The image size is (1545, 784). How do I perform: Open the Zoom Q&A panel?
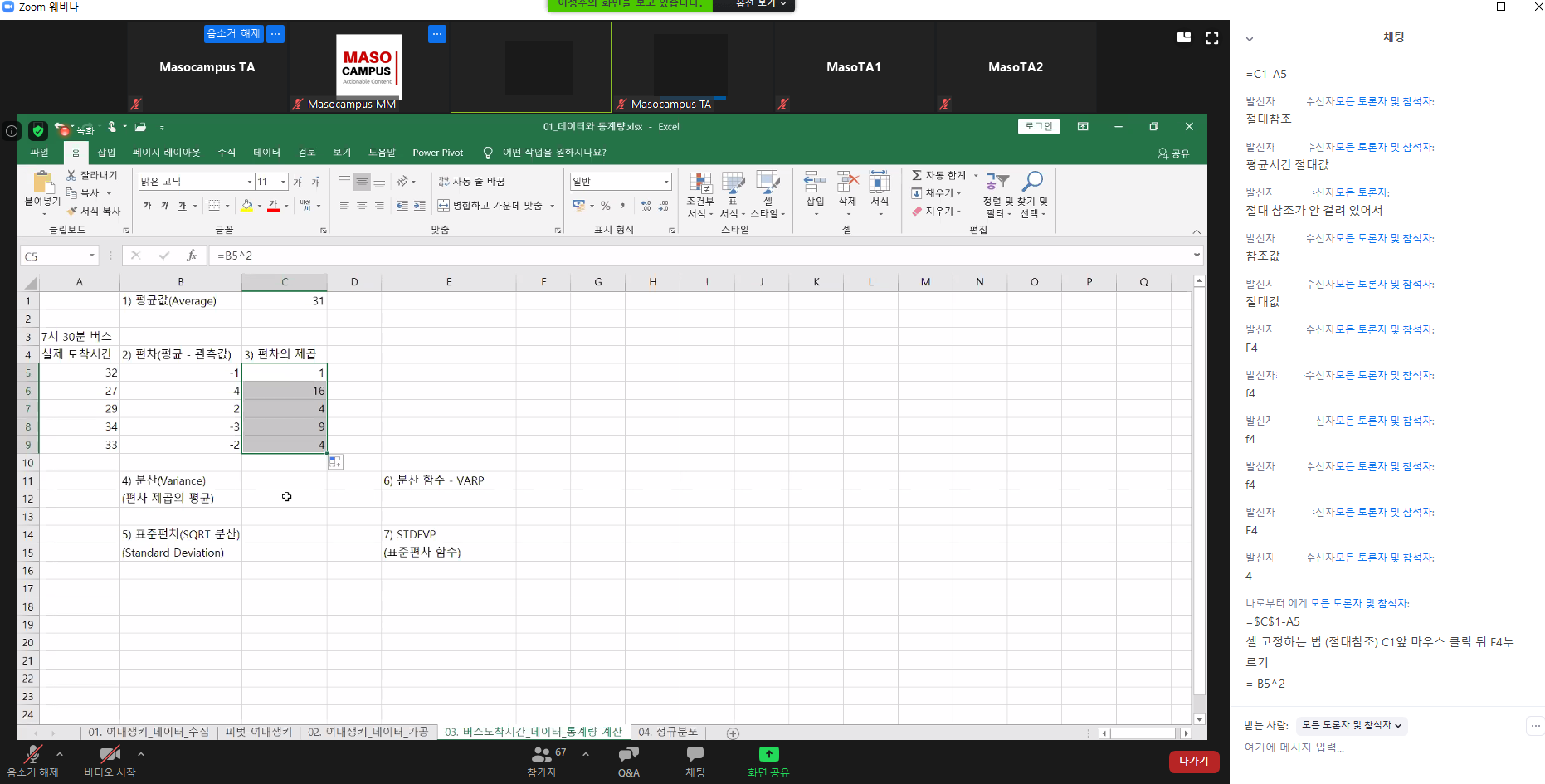628,760
